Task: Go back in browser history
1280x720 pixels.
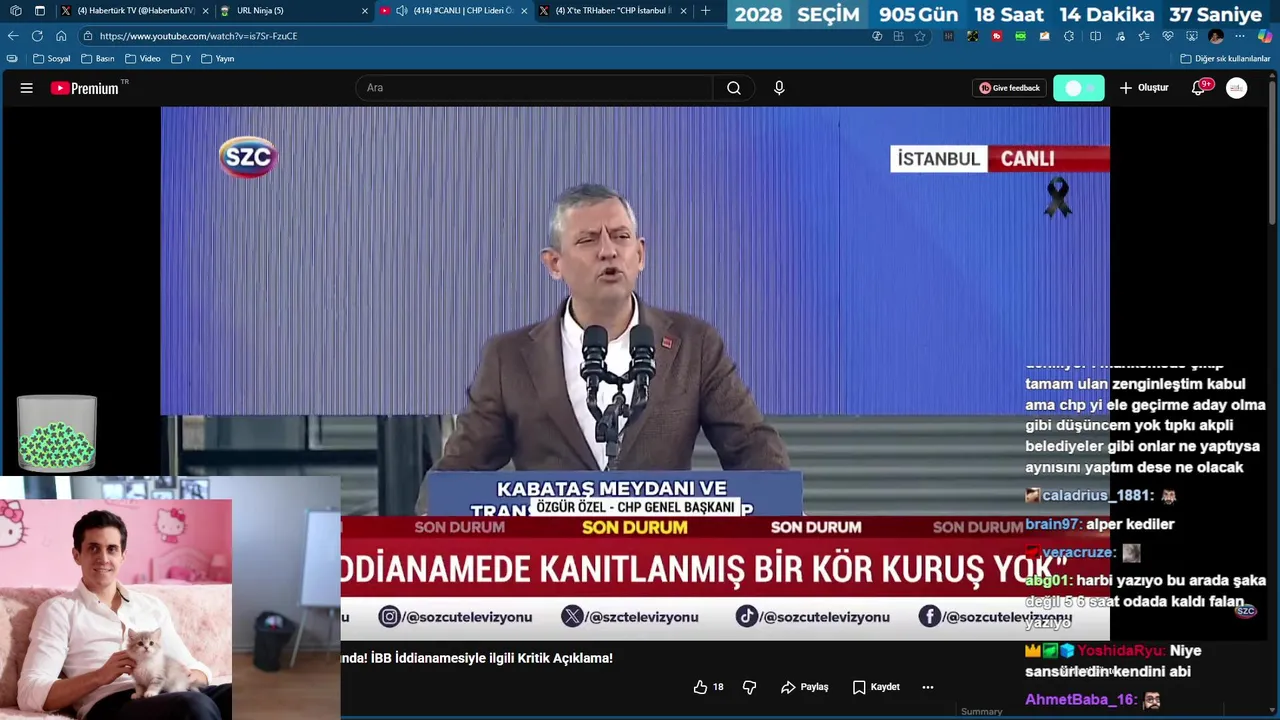Action: pos(13,36)
